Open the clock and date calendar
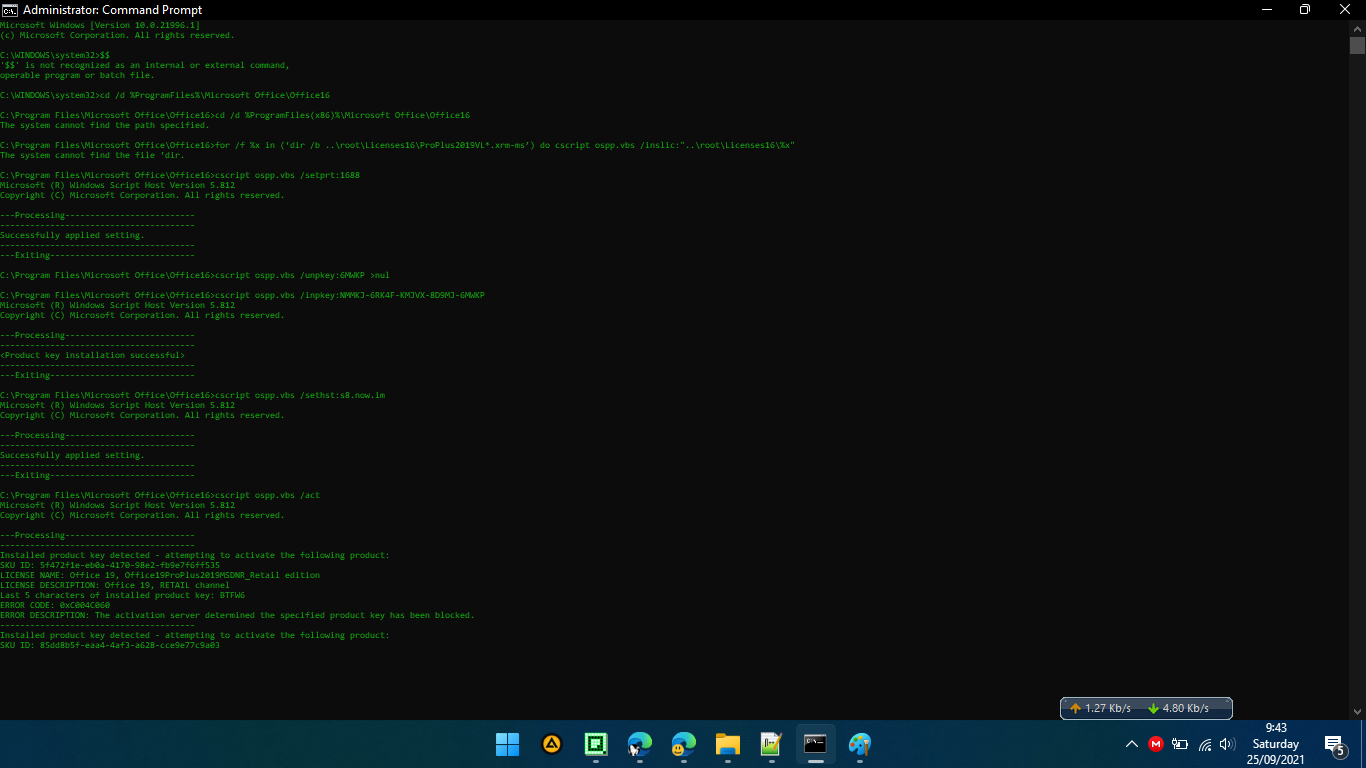The height and width of the screenshot is (768, 1366). point(1276,744)
